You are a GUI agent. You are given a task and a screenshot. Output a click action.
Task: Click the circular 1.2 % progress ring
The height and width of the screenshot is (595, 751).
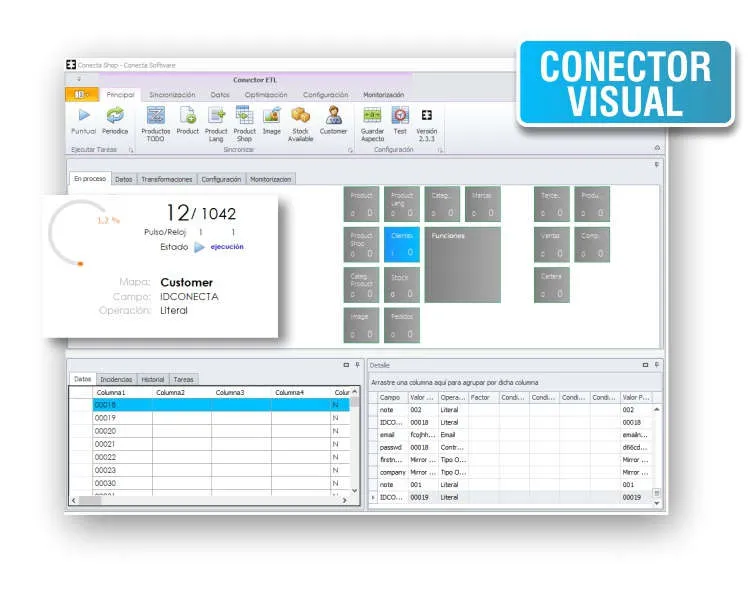81,233
